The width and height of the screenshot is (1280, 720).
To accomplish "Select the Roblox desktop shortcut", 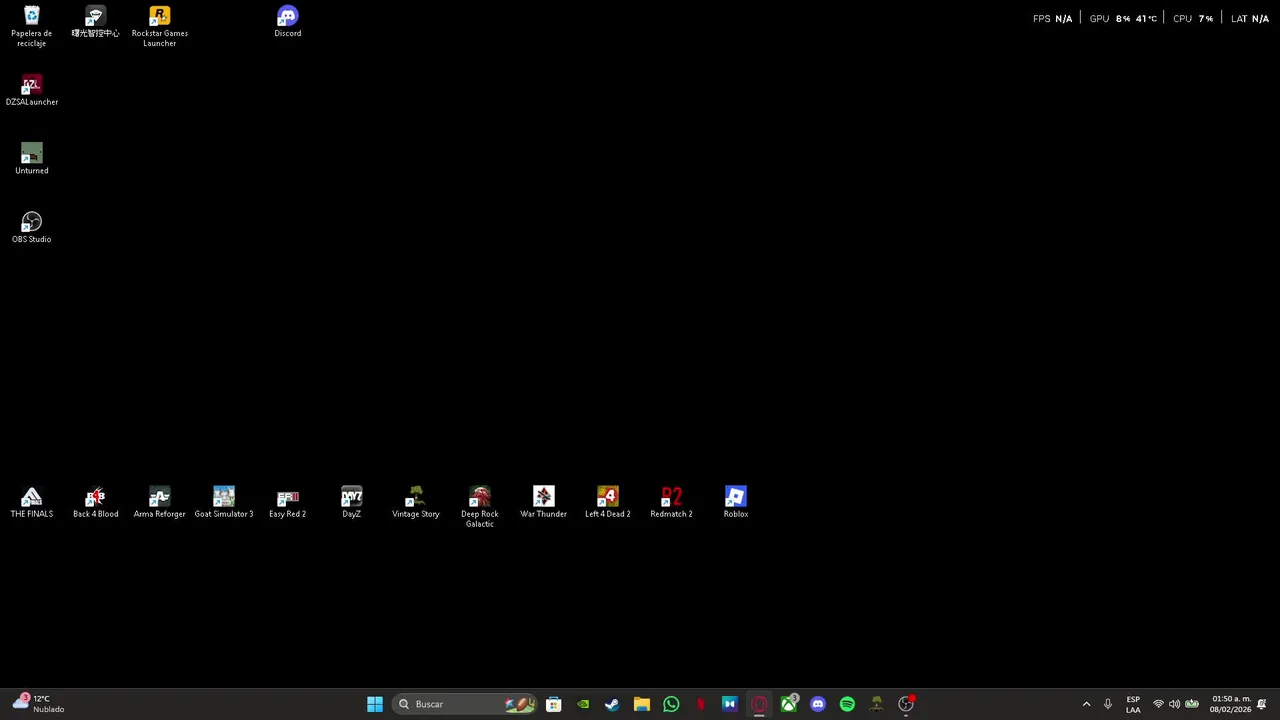I will (x=735, y=503).
